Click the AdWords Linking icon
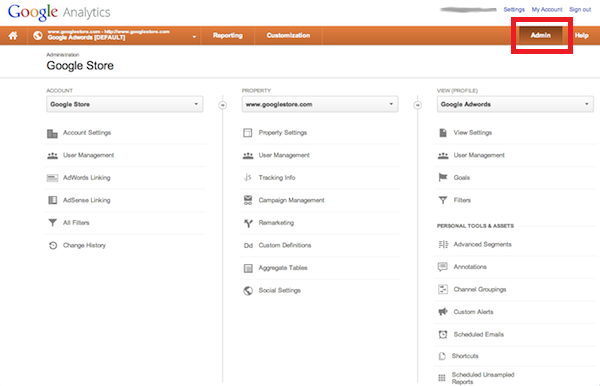Screen dimensions: 600x386 coord(52,178)
